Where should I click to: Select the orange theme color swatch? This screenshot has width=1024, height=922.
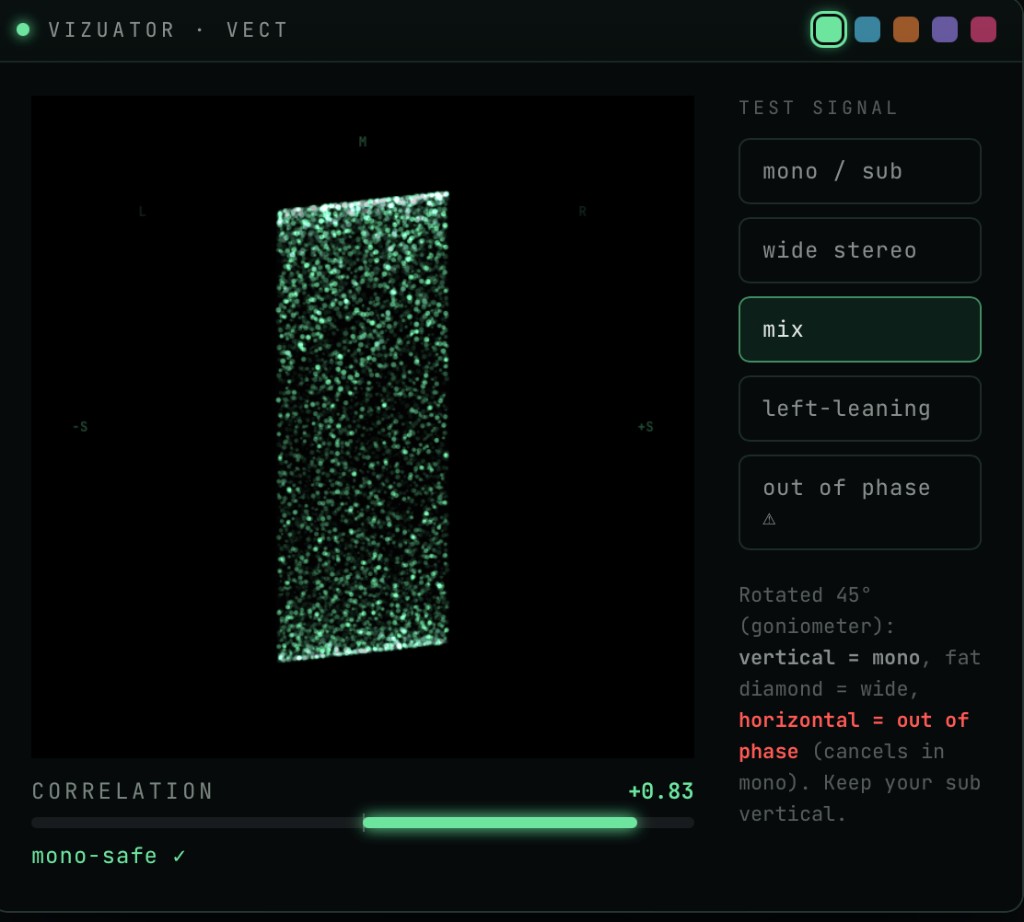pyautogui.click(x=906, y=29)
